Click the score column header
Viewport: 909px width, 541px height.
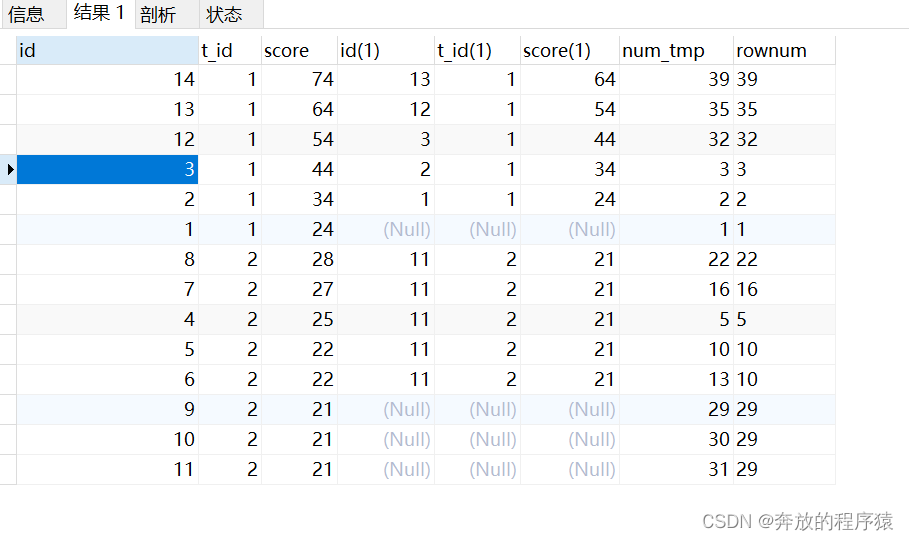tap(298, 50)
